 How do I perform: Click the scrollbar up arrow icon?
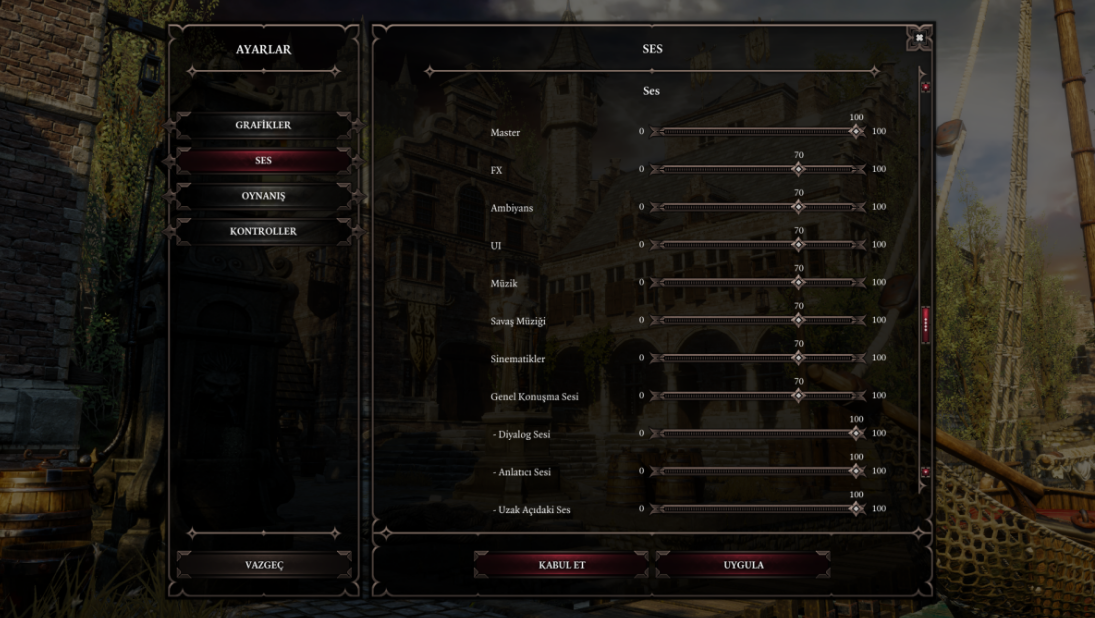(x=925, y=87)
